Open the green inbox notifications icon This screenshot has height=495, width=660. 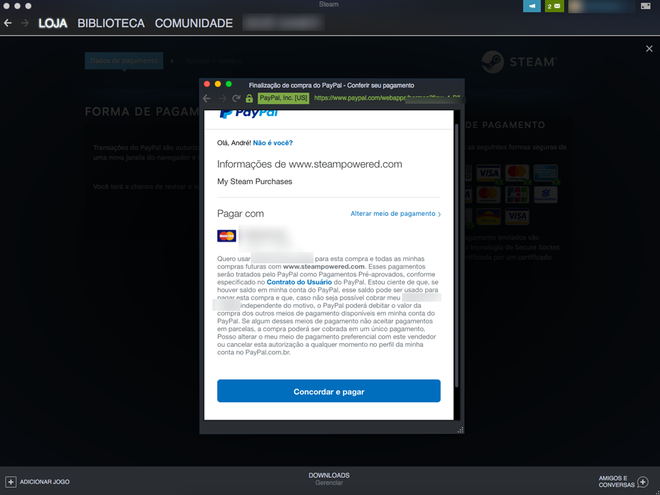[x=554, y=6]
